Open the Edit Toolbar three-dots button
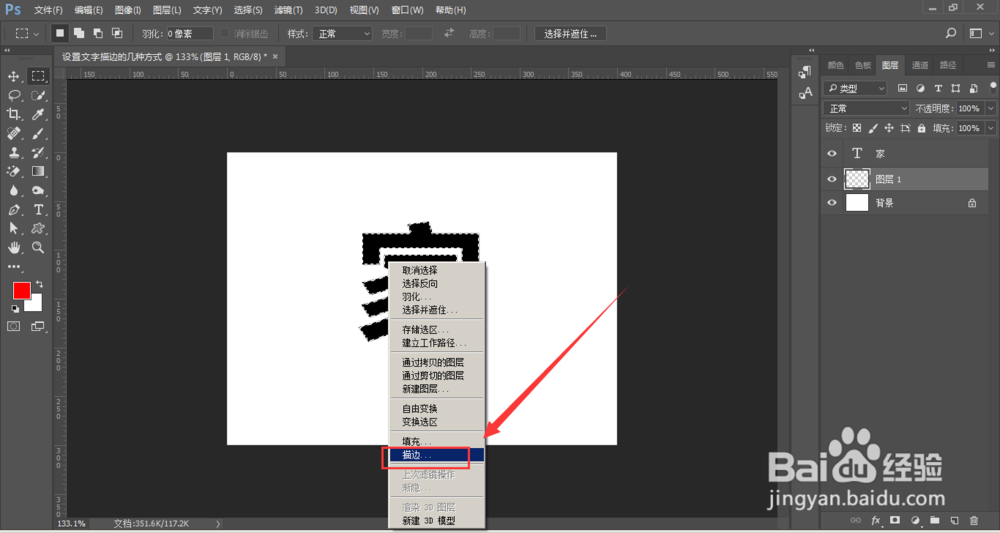 click(x=13, y=266)
